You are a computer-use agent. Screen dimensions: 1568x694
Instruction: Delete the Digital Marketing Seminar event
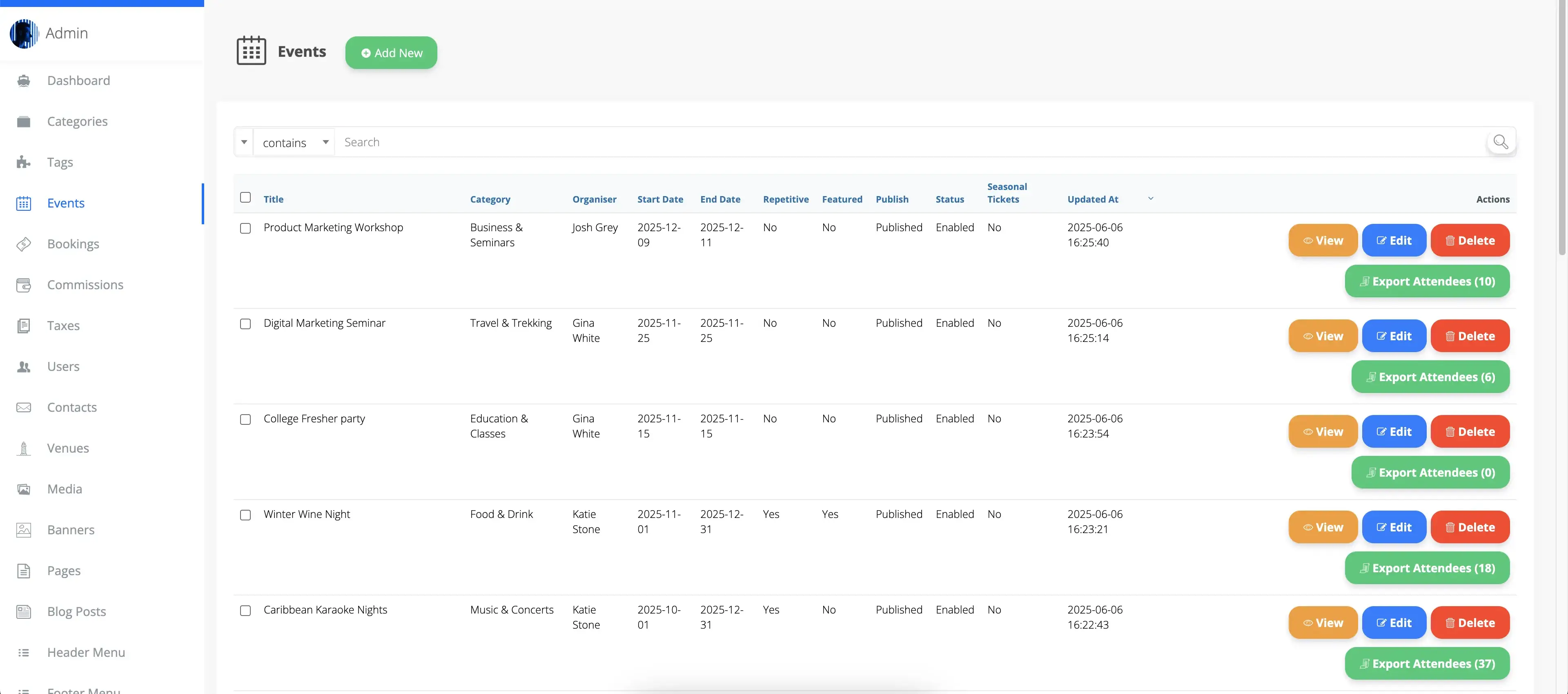1470,336
